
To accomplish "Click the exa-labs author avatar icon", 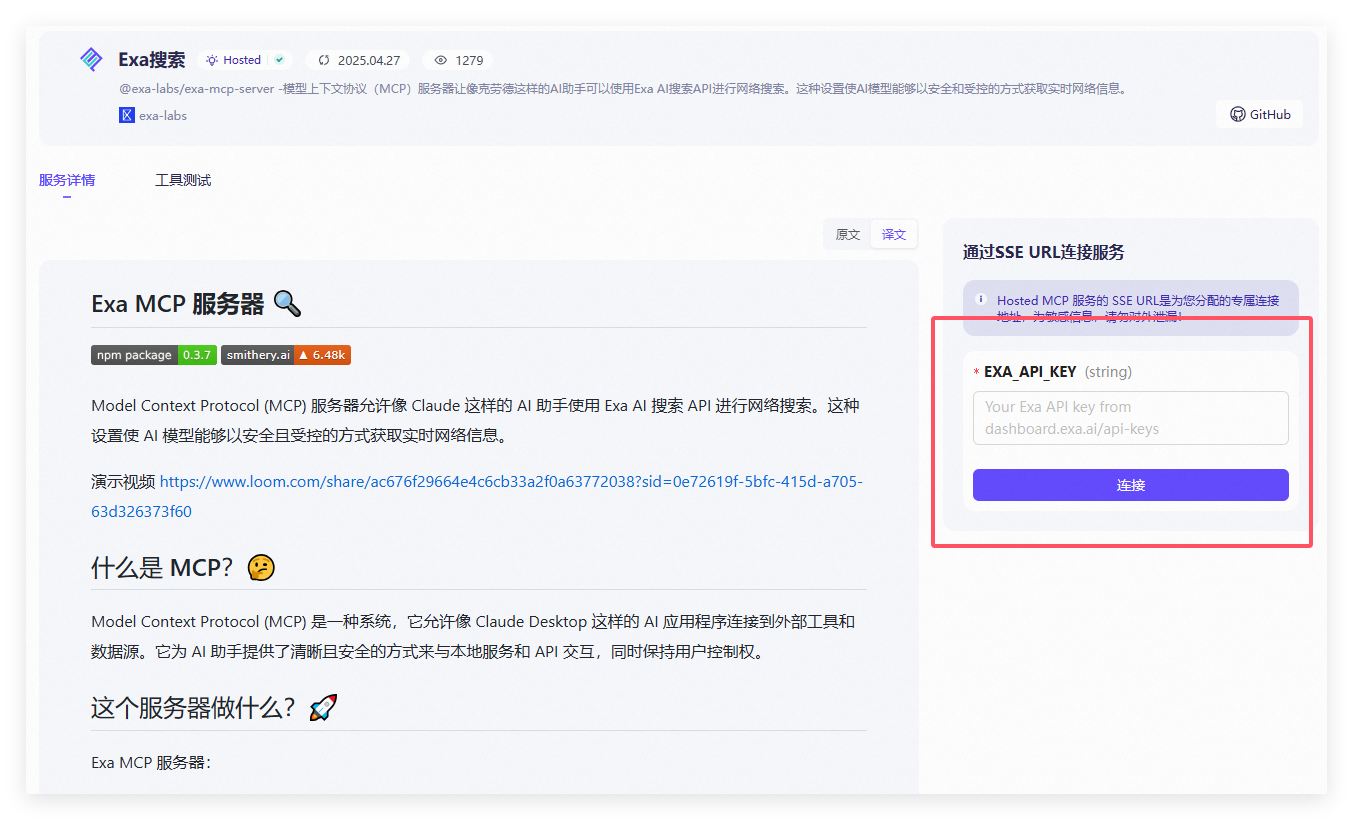I will [127, 115].
